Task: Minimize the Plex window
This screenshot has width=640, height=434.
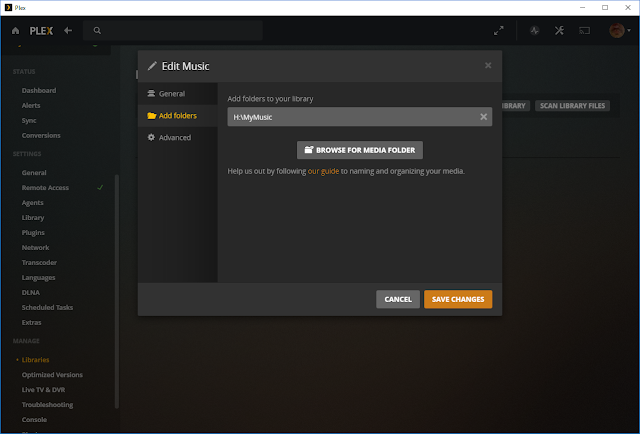Action: pos(582,8)
